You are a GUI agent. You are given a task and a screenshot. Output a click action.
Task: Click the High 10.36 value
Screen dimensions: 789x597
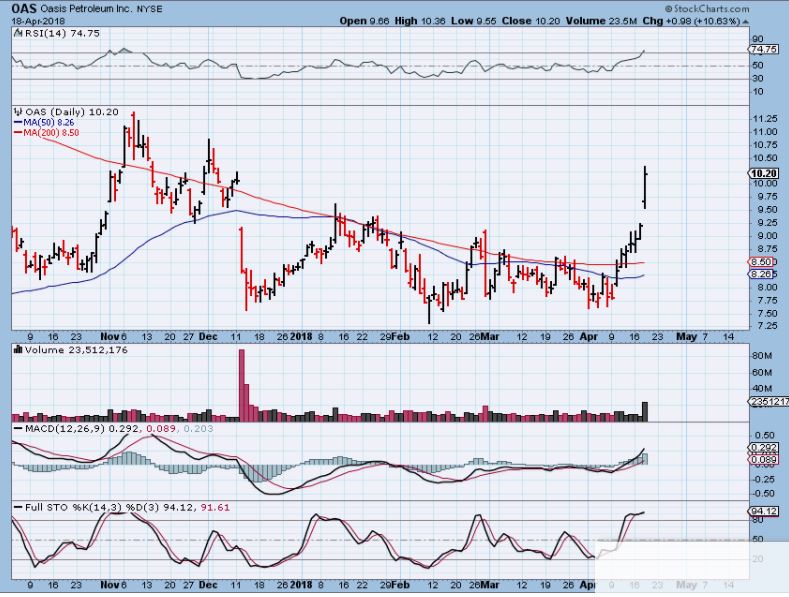pyautogui.click(x=420, y=21)
